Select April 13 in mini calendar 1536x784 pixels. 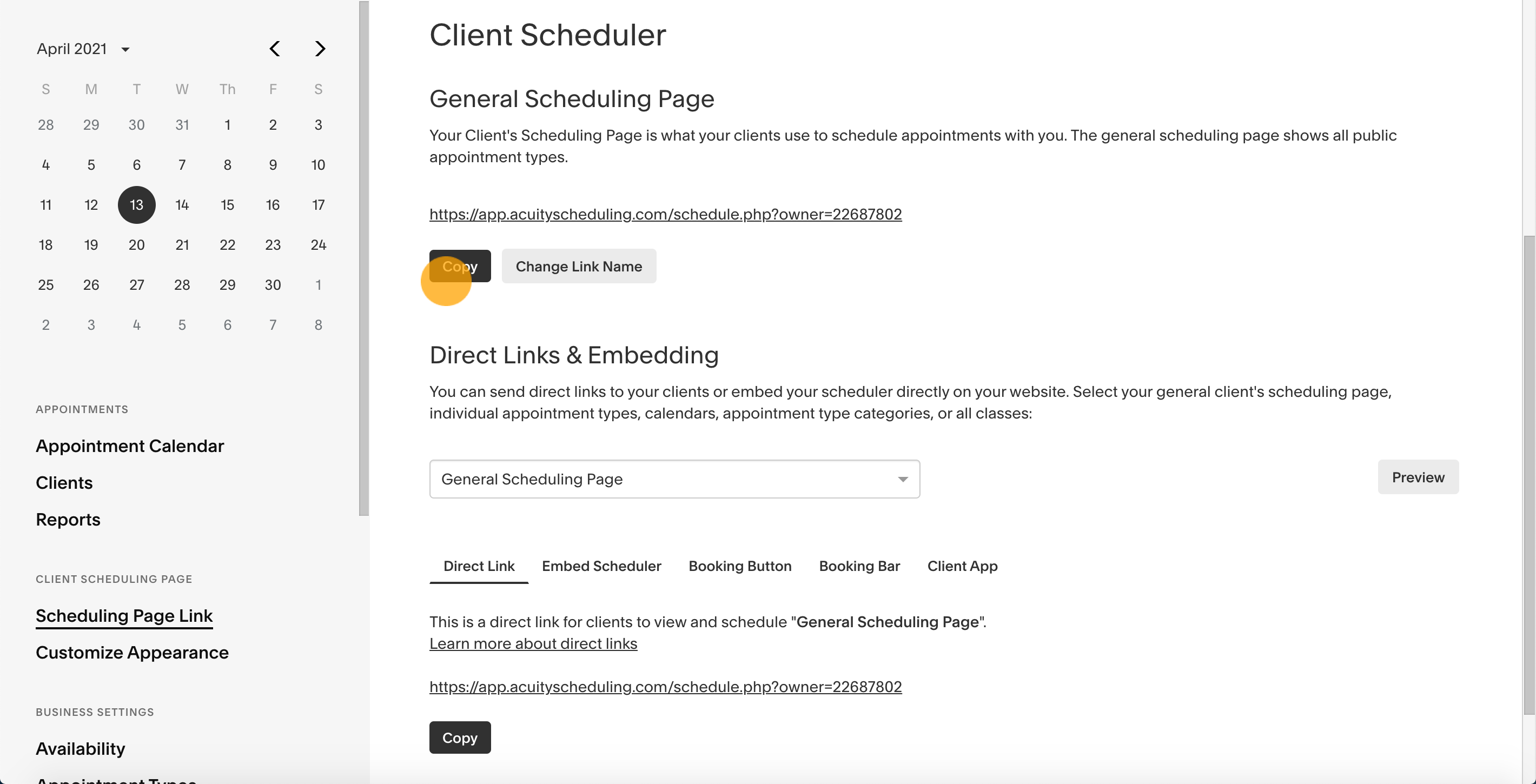(x=136, y=205)
